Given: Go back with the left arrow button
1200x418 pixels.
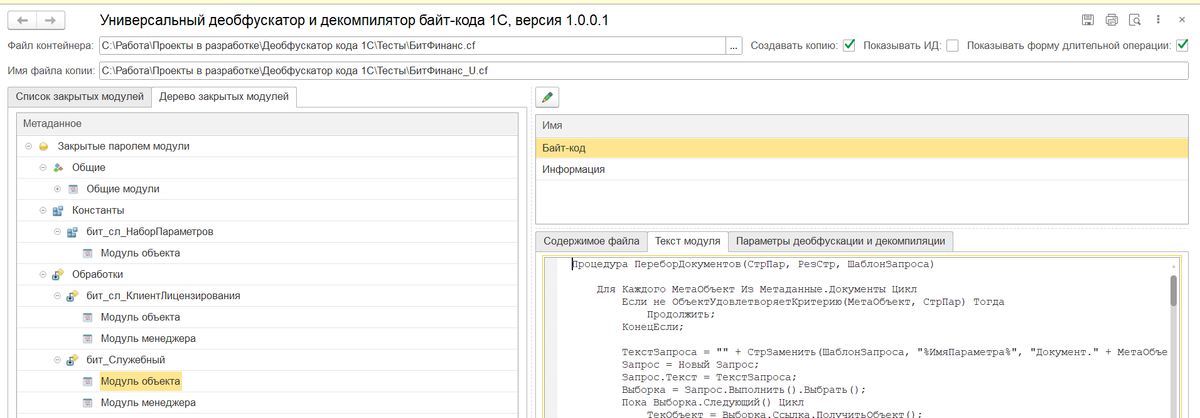Looking at the screenshot, I should point(23,20).
